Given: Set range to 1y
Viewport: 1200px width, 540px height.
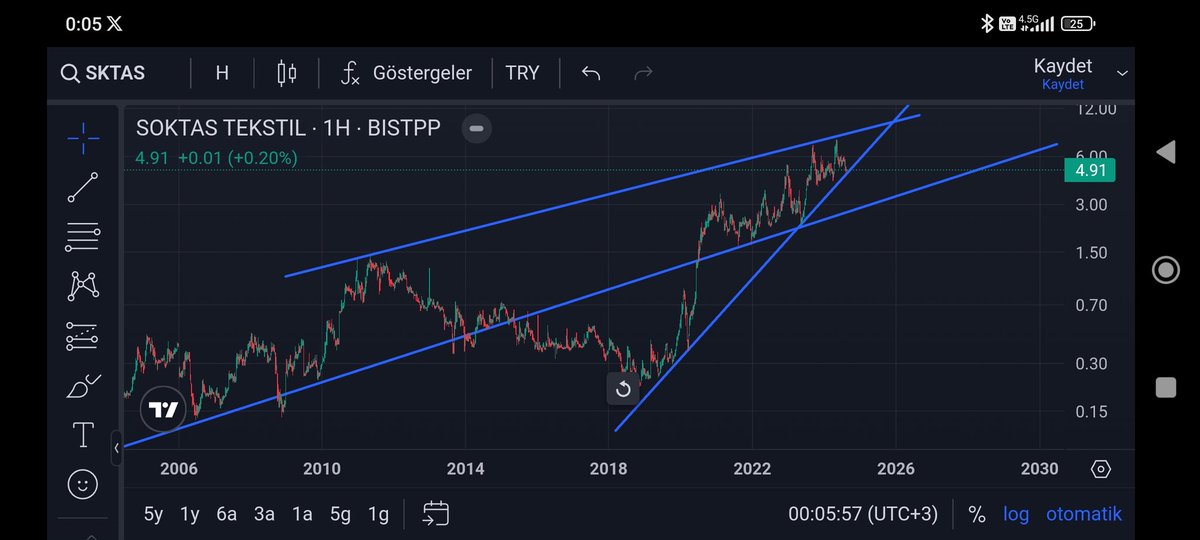Looking at the screenshot, I should click(x=190, y=514).
